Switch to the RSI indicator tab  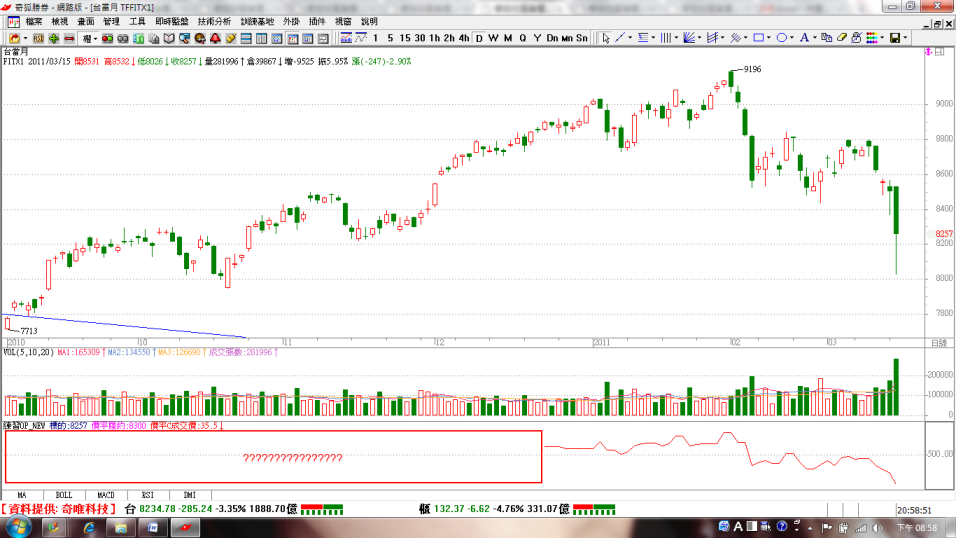[x=148, y=495]
